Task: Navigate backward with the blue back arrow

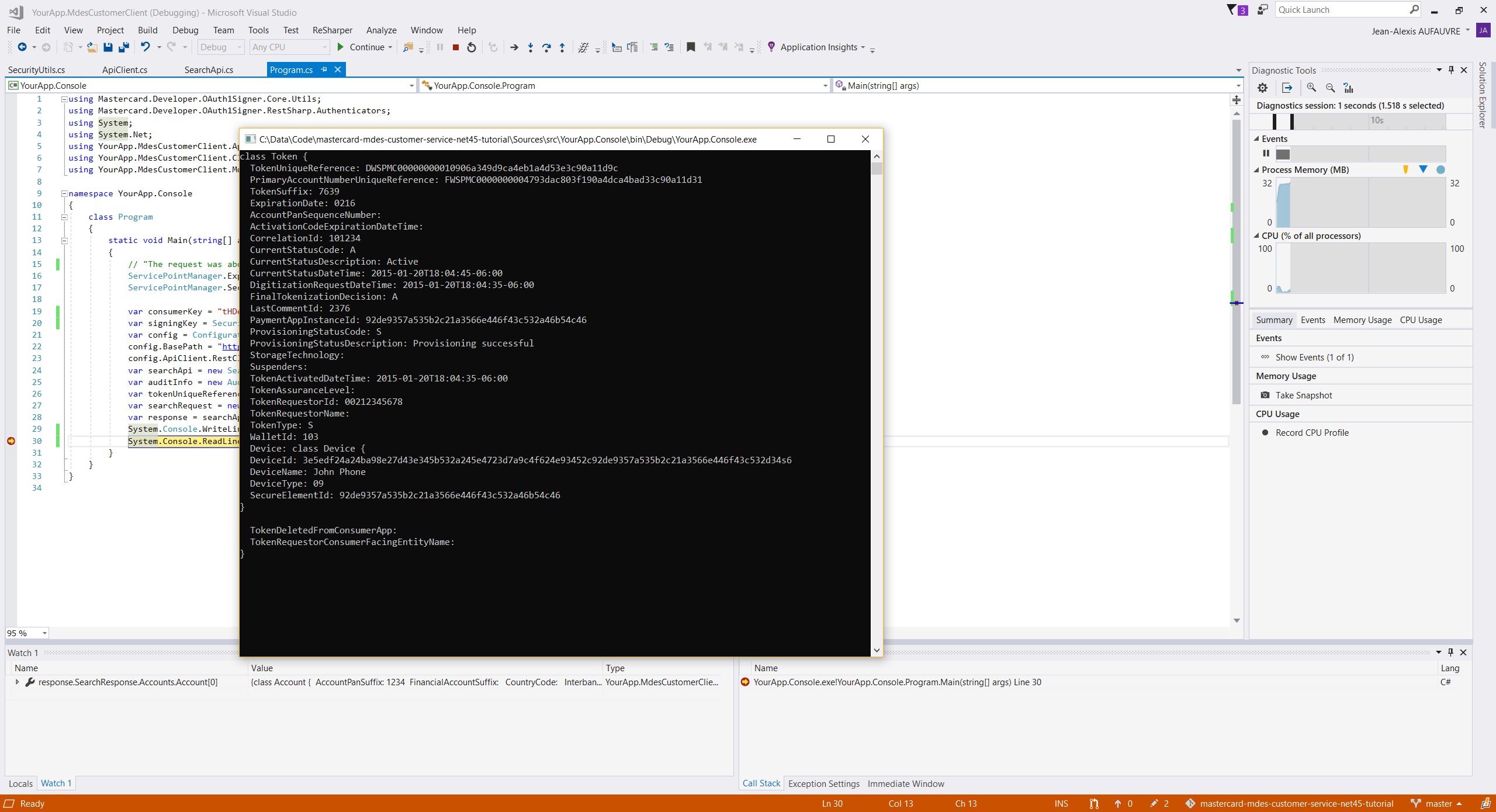Action: point(22,47)
